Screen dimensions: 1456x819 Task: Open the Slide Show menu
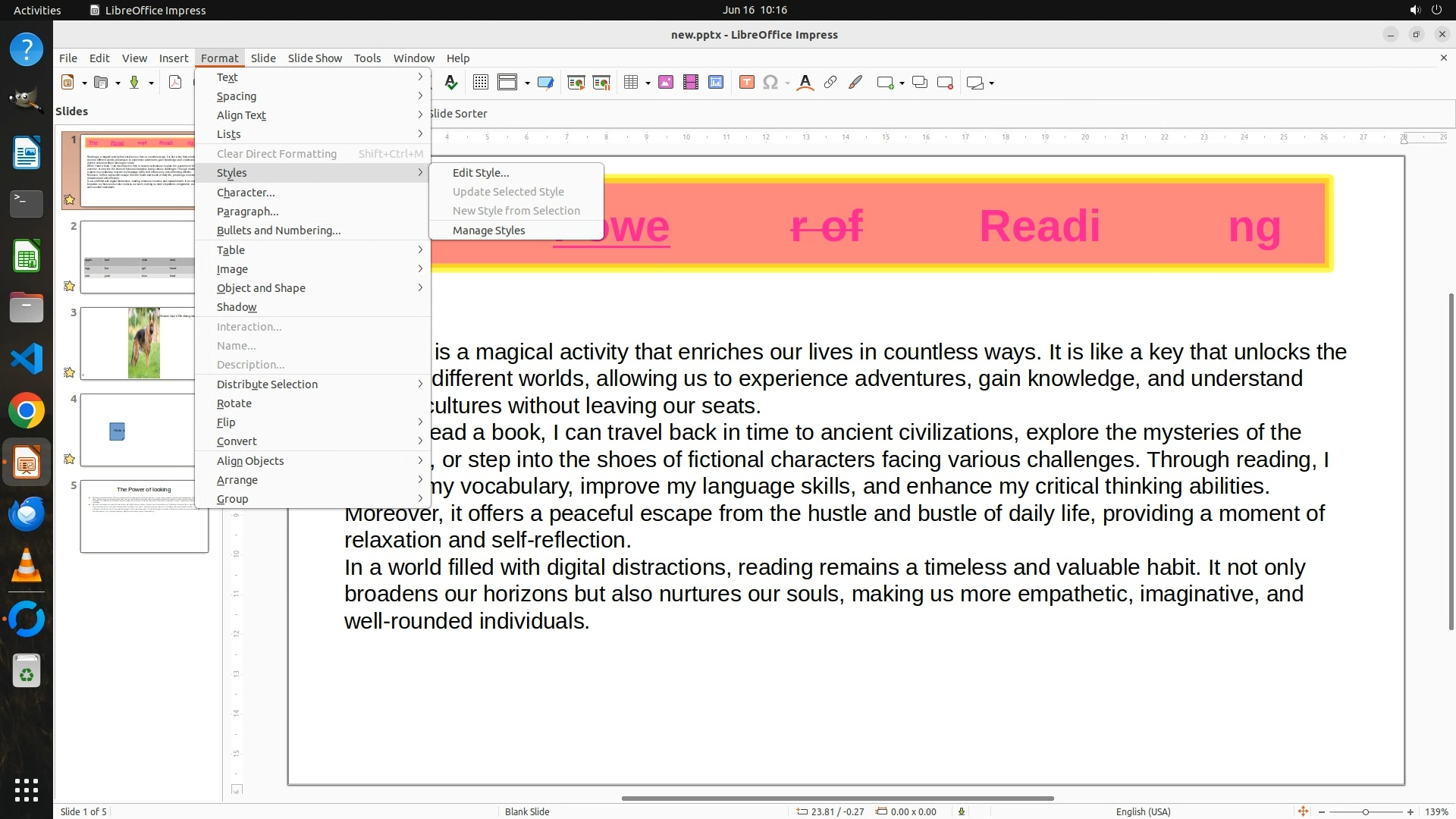coord(315,58)
